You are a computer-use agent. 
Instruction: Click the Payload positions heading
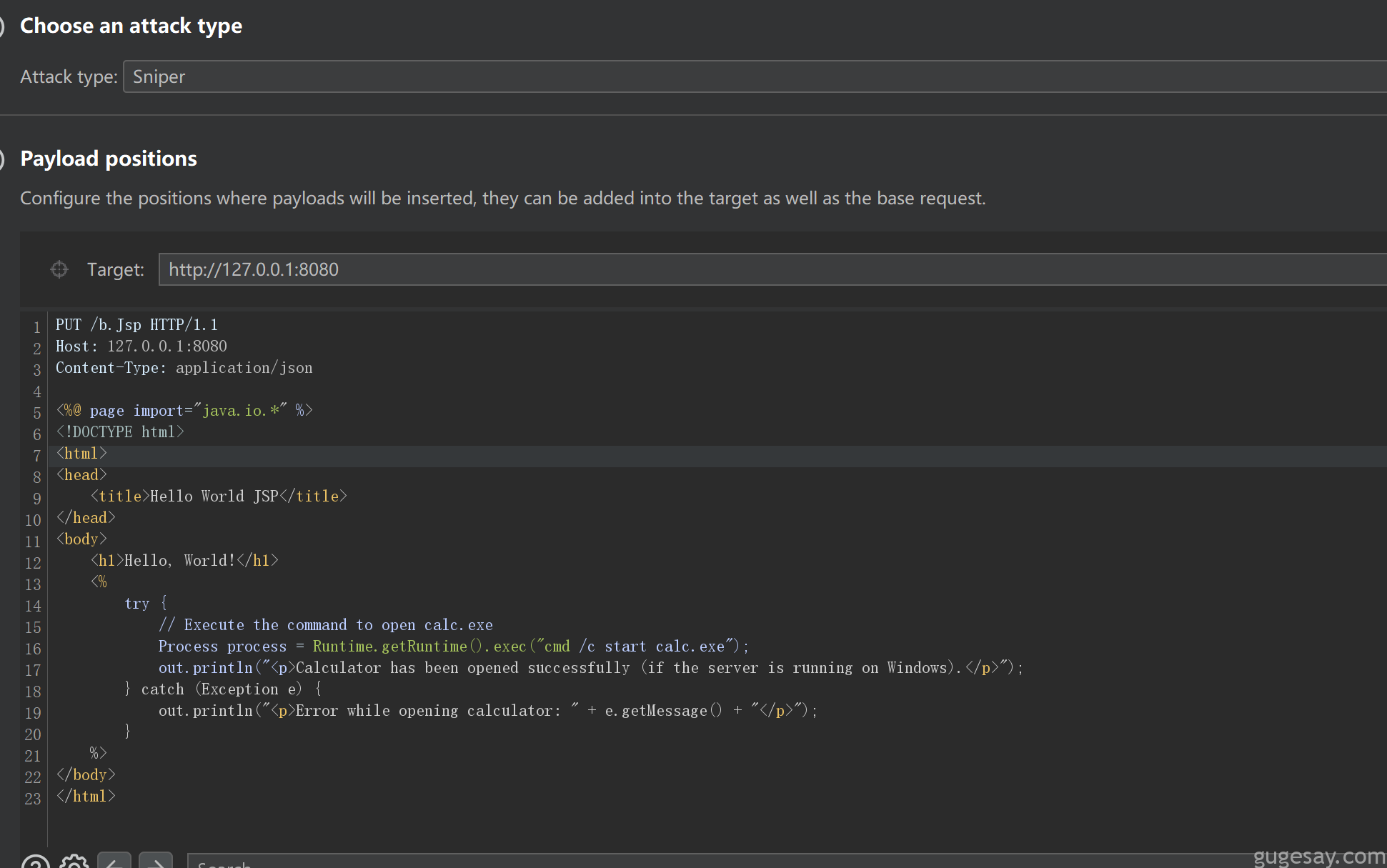point(109,159)
